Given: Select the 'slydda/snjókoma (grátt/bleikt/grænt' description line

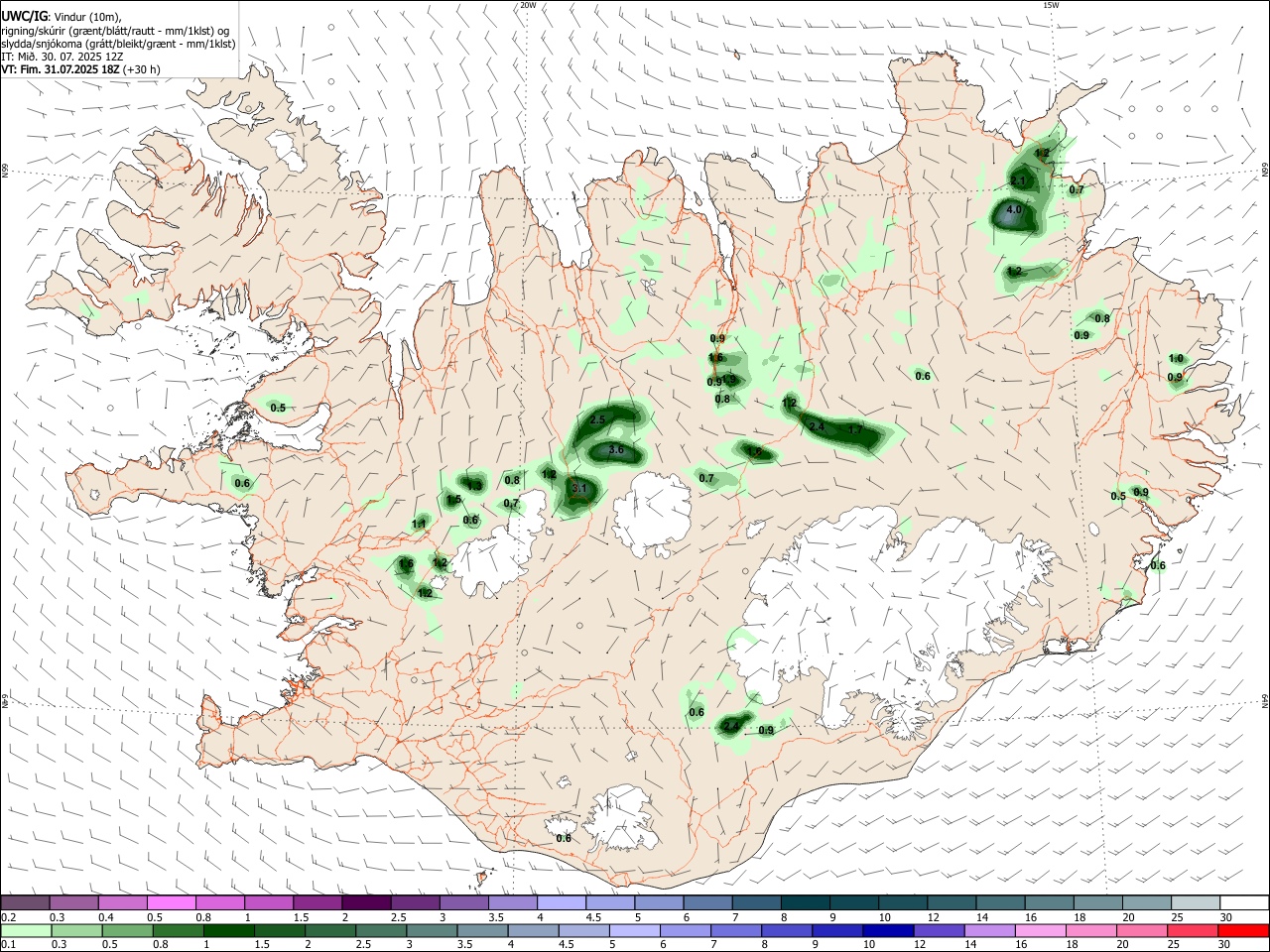Looking at the screenshot, I should point(118,44).
